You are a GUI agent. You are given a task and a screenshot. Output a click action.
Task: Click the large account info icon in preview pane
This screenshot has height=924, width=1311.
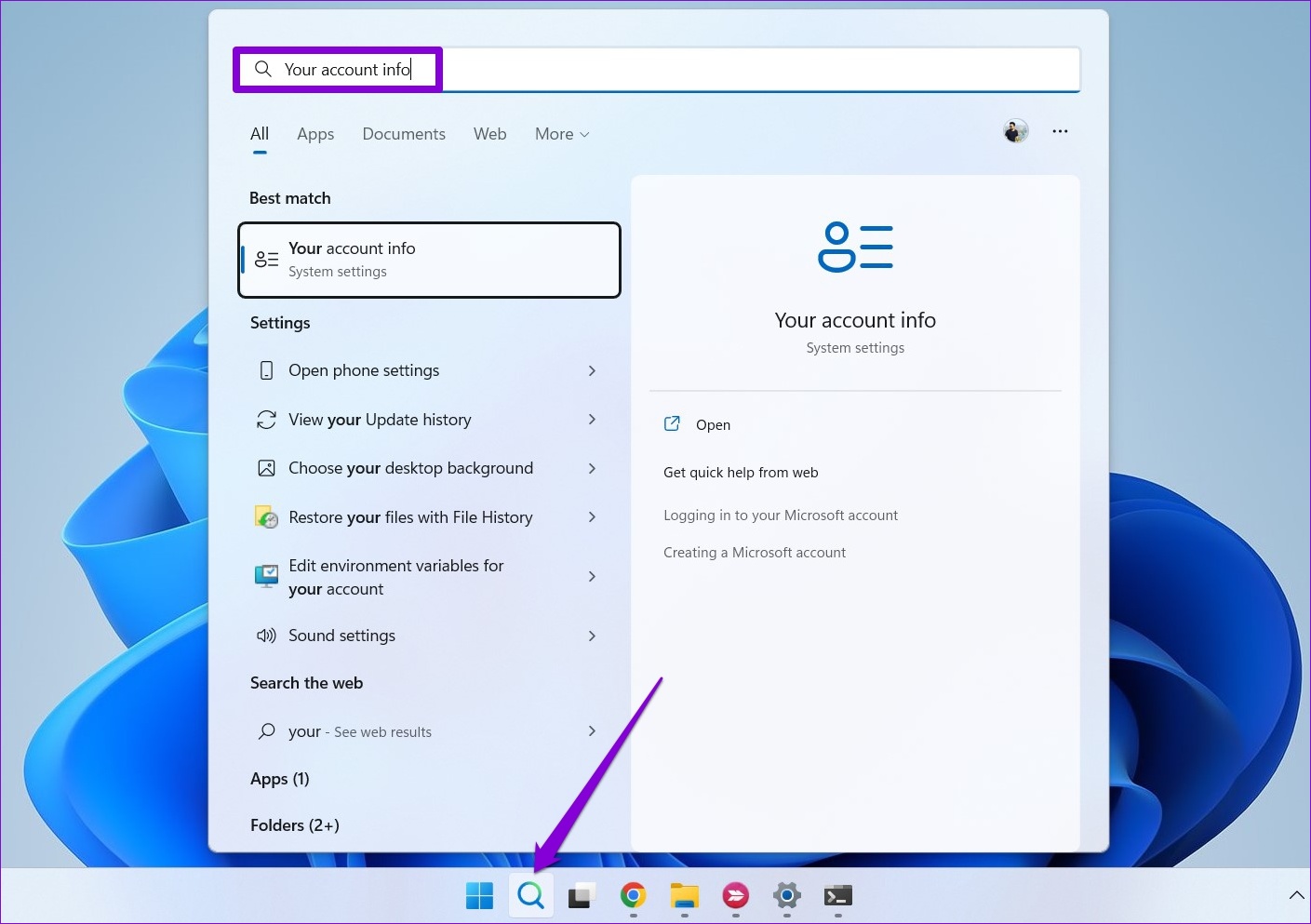point(855,247)
